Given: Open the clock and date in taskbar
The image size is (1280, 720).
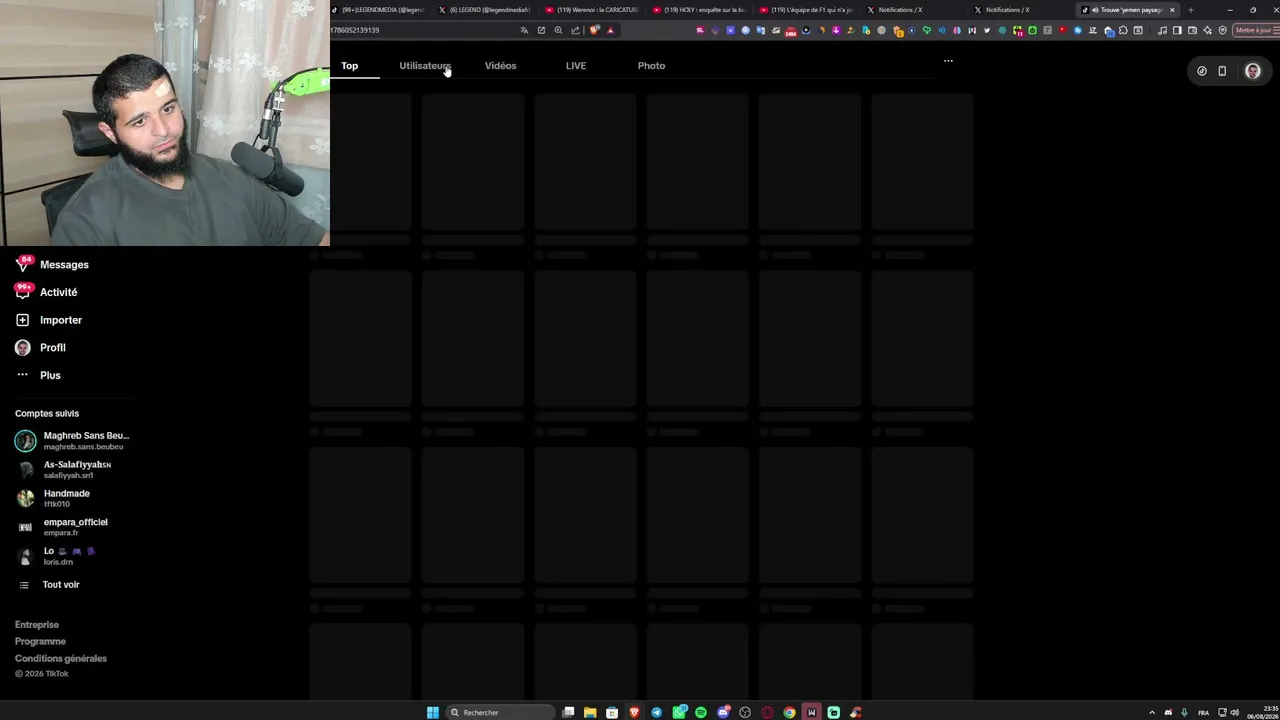Looking at the screenshot, I should (1262, 712).
